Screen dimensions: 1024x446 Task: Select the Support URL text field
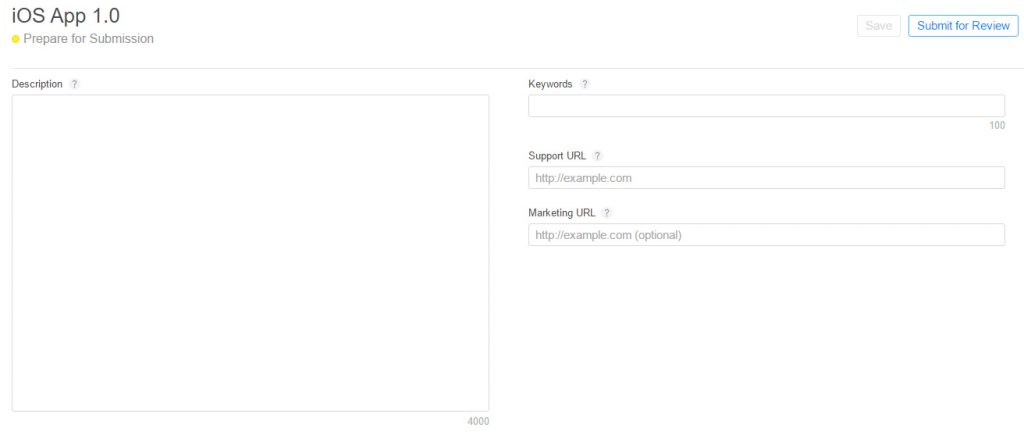click(766, 178)
